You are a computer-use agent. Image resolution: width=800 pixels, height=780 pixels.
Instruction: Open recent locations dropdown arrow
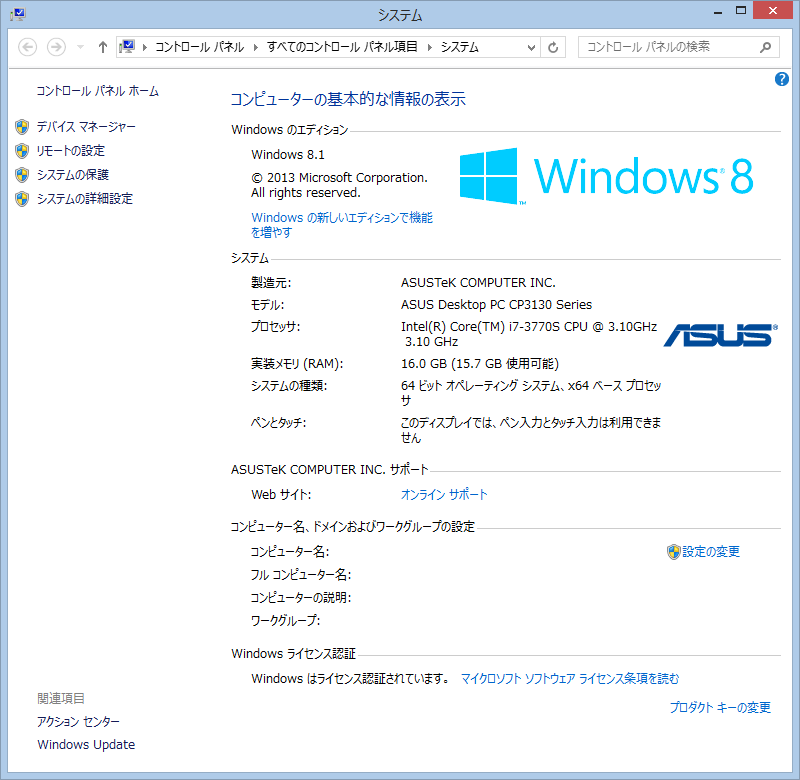(x=80, y=47)
